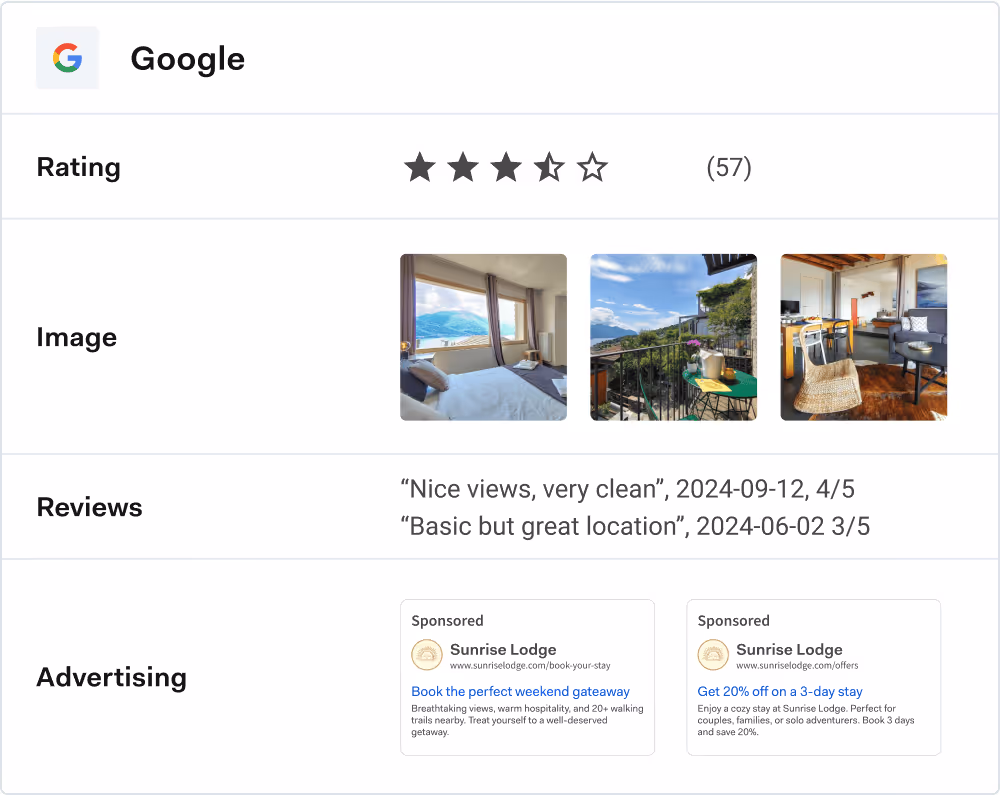This screenshot has height=795, width=1000.
Task: Click the "Advertising" row label
Action: pyautogui.click(x=111, y=677)
